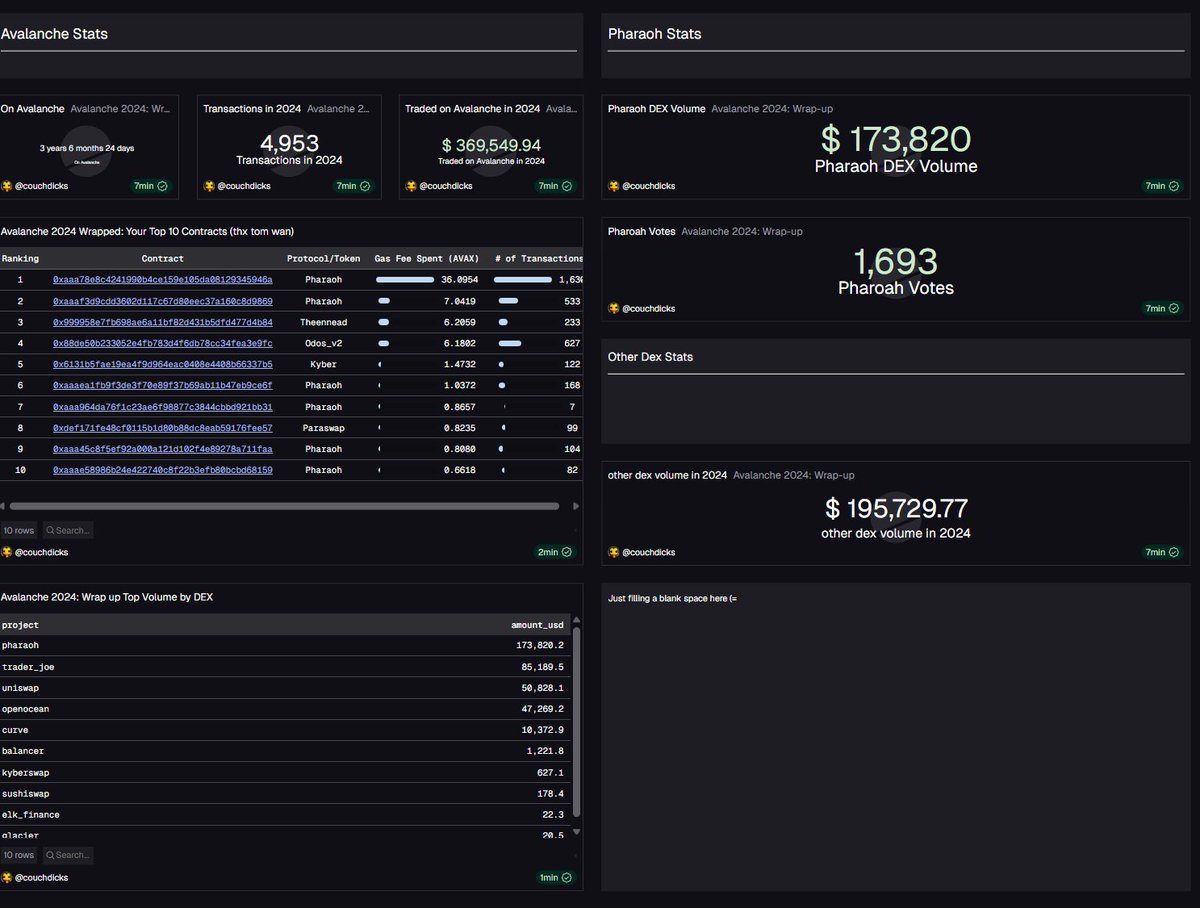
Task: Click the avatar icon in the Pharaoh Votes card
Action: pos(614,308)
